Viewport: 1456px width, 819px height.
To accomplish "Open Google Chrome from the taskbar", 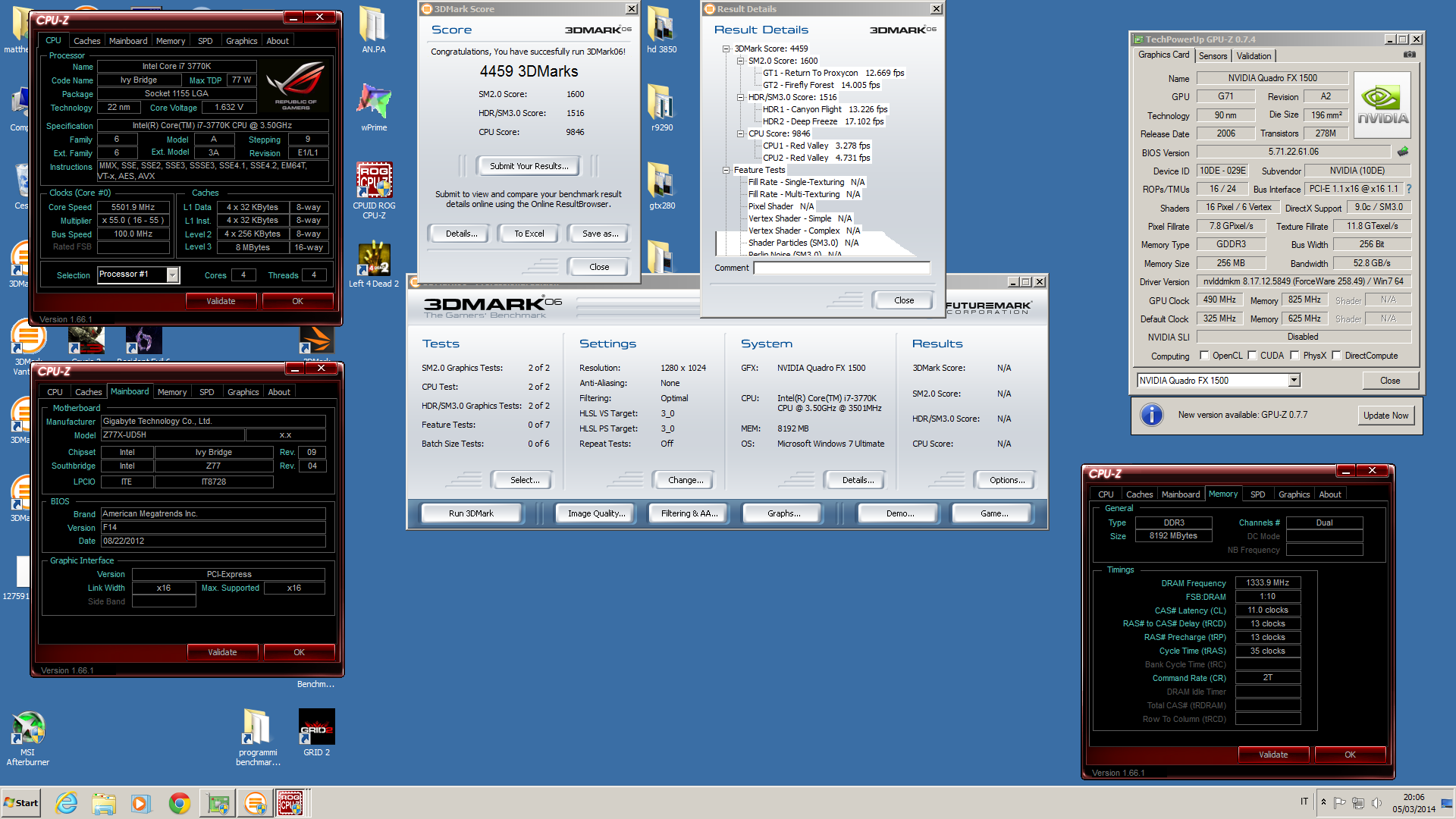I will [180, 803].
